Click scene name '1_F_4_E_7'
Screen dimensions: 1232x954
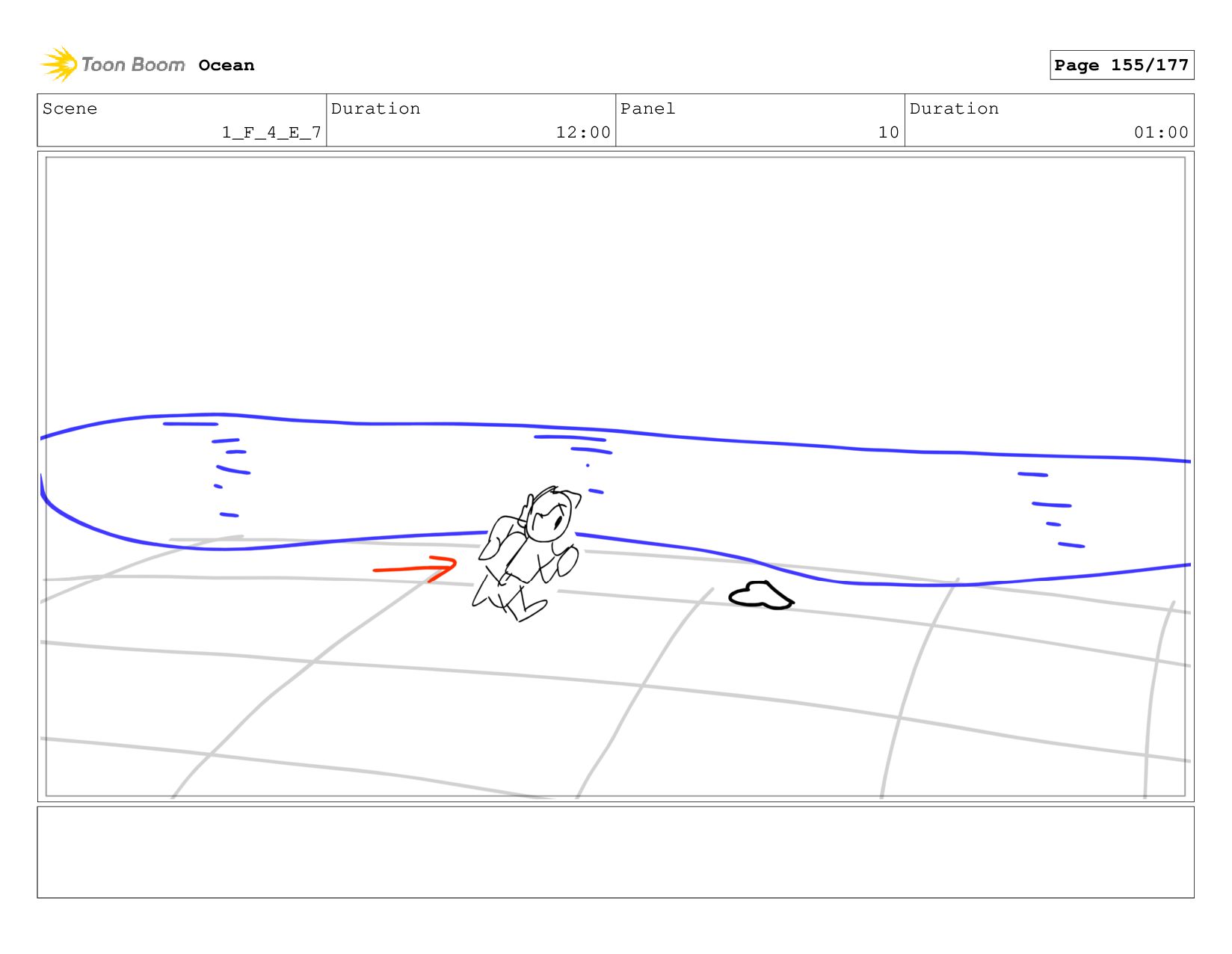tap(271, 132)
